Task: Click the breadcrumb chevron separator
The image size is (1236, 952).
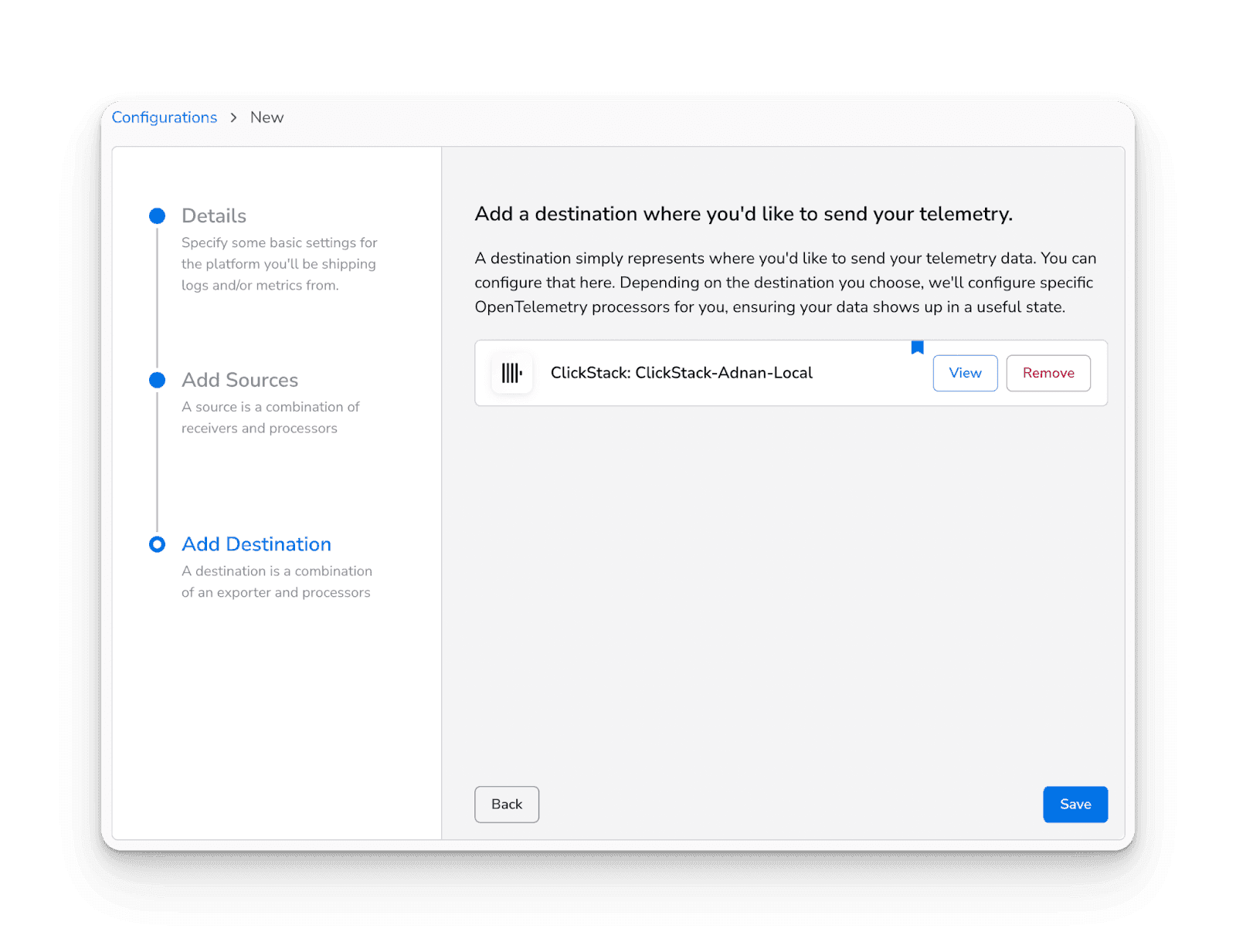Action: pos(233,117)
